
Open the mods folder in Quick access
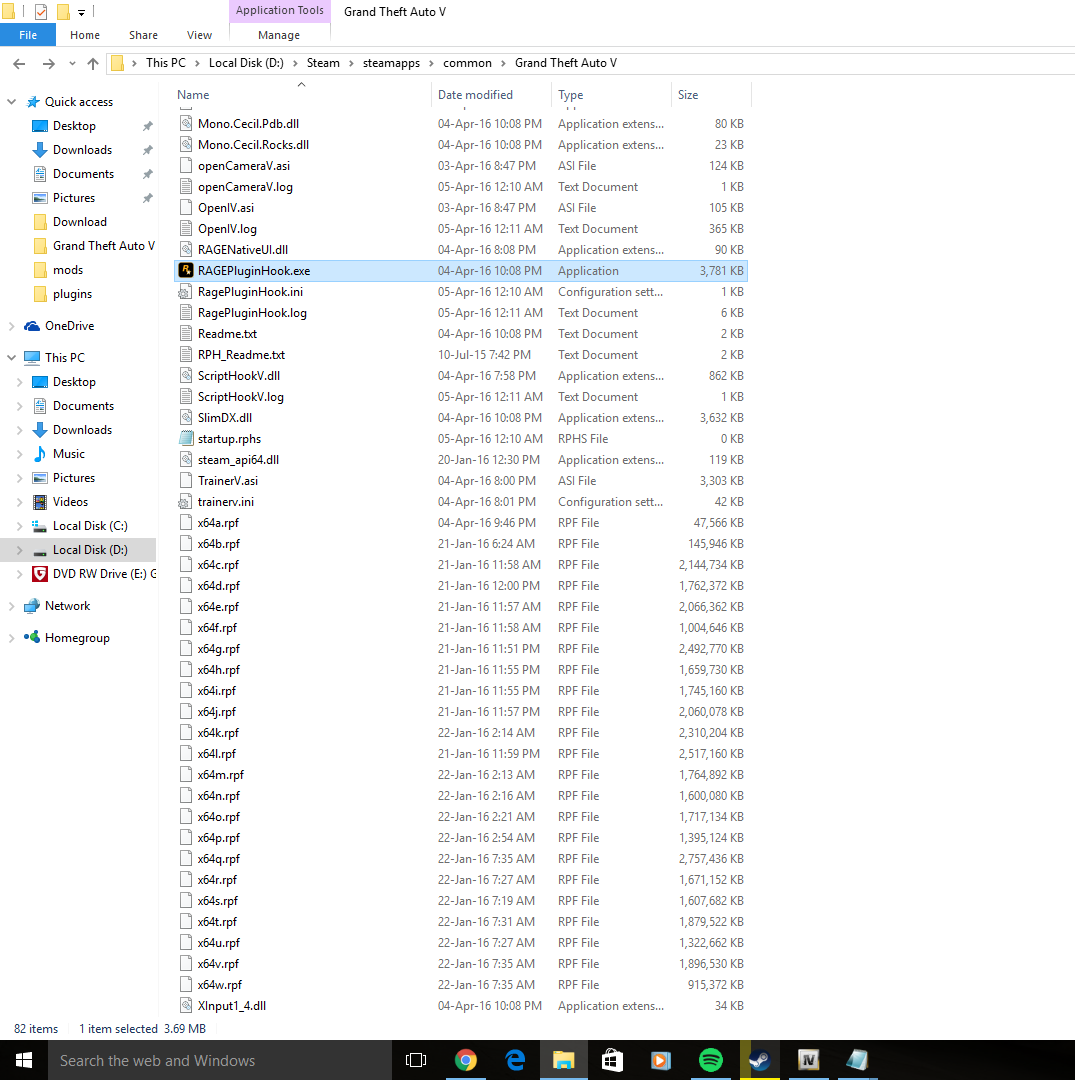[x=68, y=270]
